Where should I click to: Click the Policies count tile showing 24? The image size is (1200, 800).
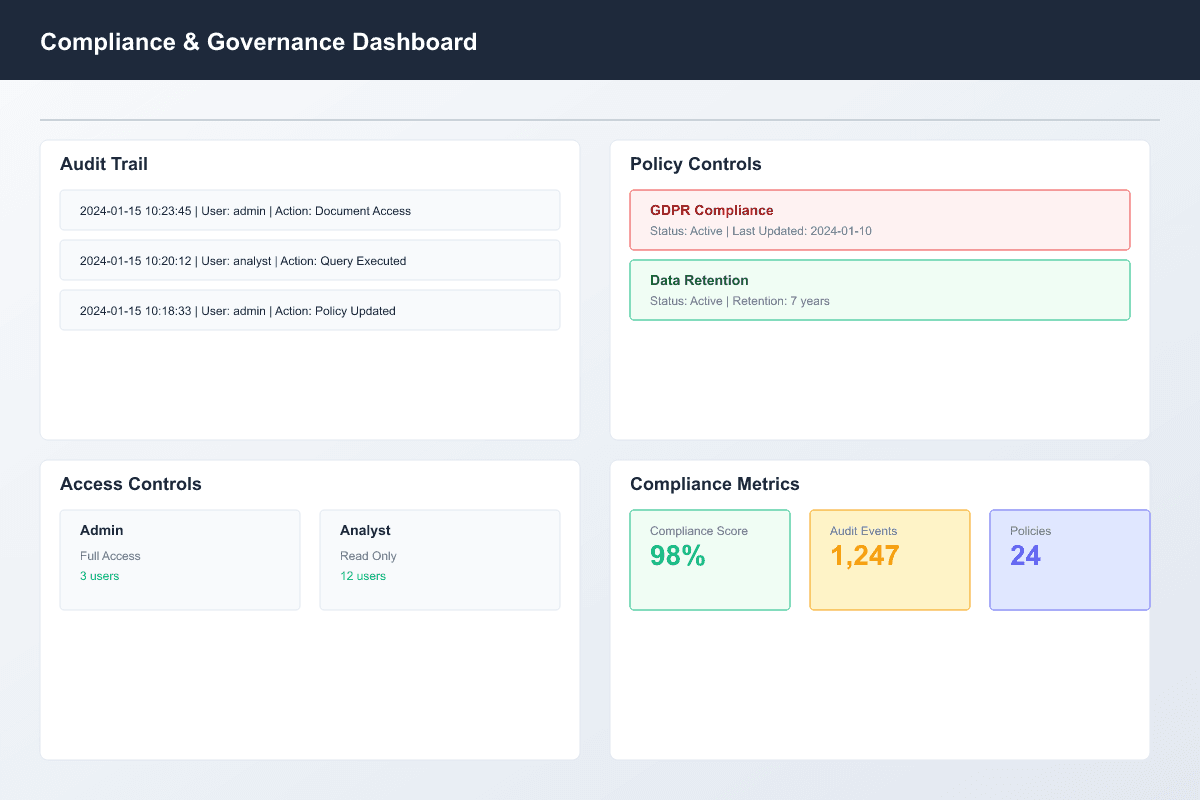pos(1070,559)
